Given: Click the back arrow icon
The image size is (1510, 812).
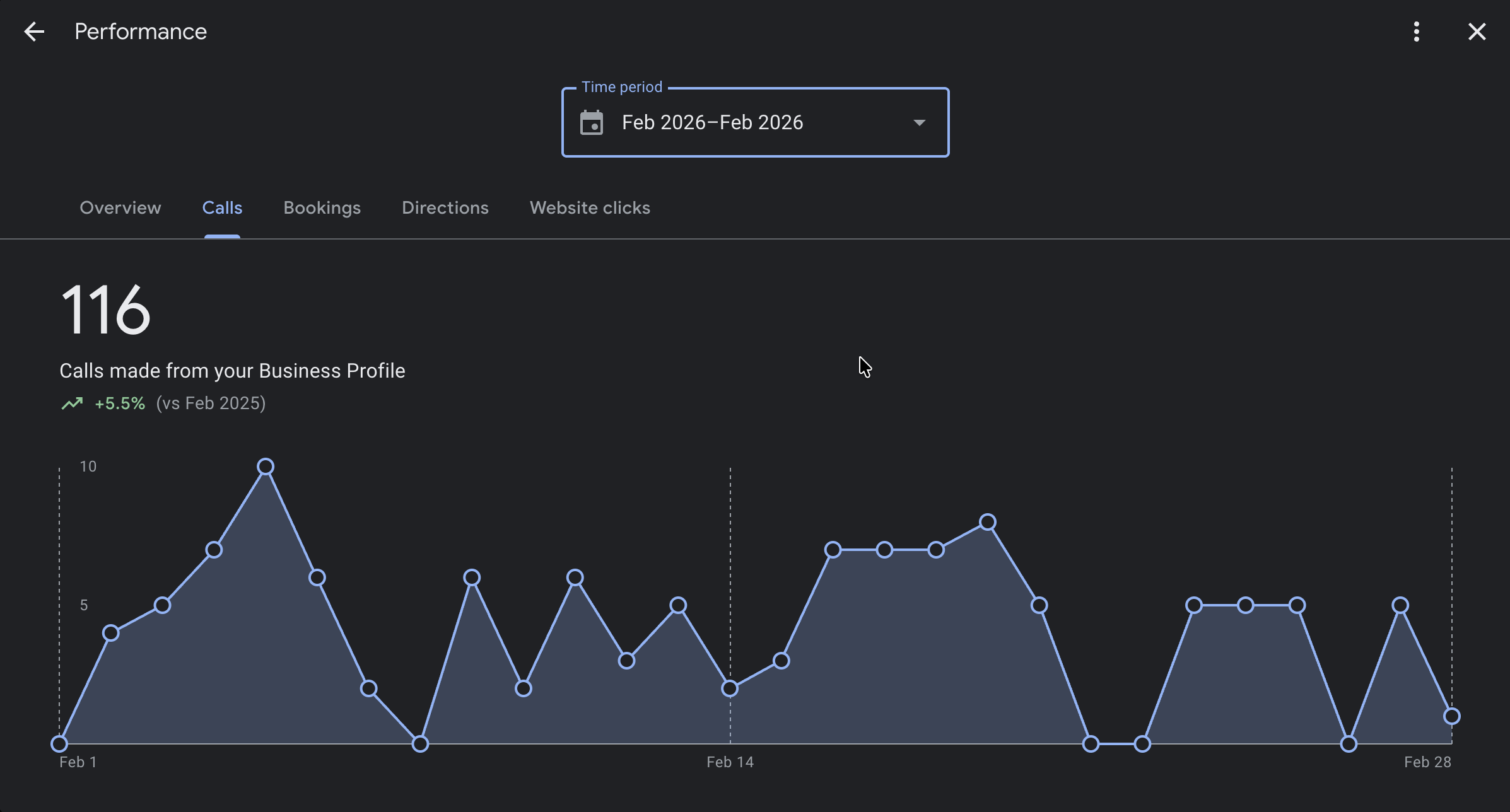Looking at the screenshot, I should tap(34, 32).
